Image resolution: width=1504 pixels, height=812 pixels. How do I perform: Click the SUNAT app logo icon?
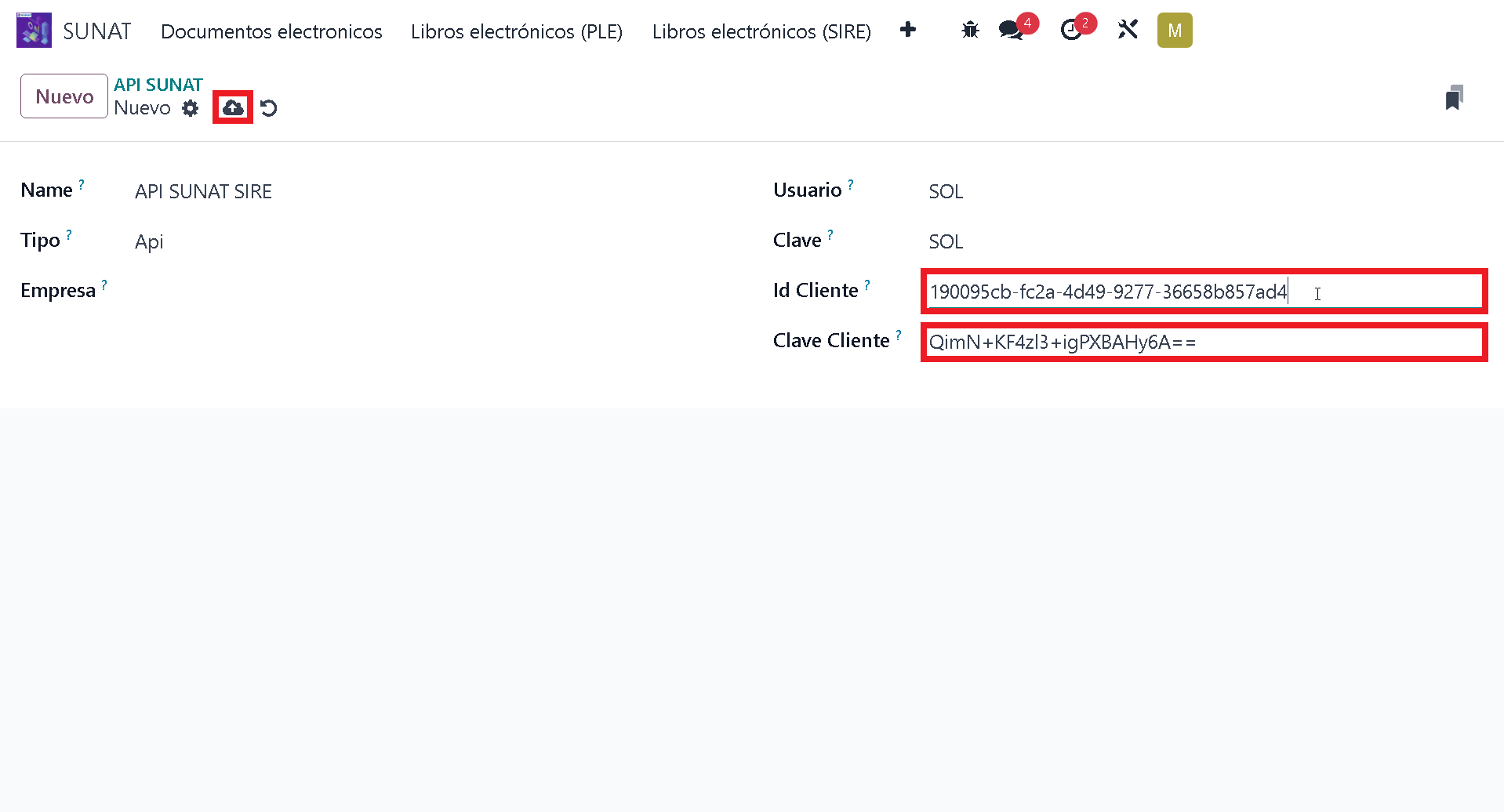(x=34, y=31)
